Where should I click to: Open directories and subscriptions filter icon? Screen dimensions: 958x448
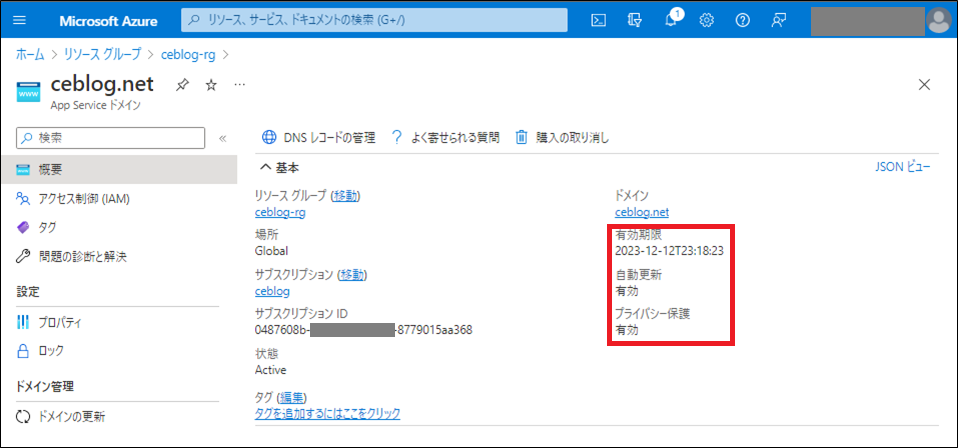click(x=635, y=20)
